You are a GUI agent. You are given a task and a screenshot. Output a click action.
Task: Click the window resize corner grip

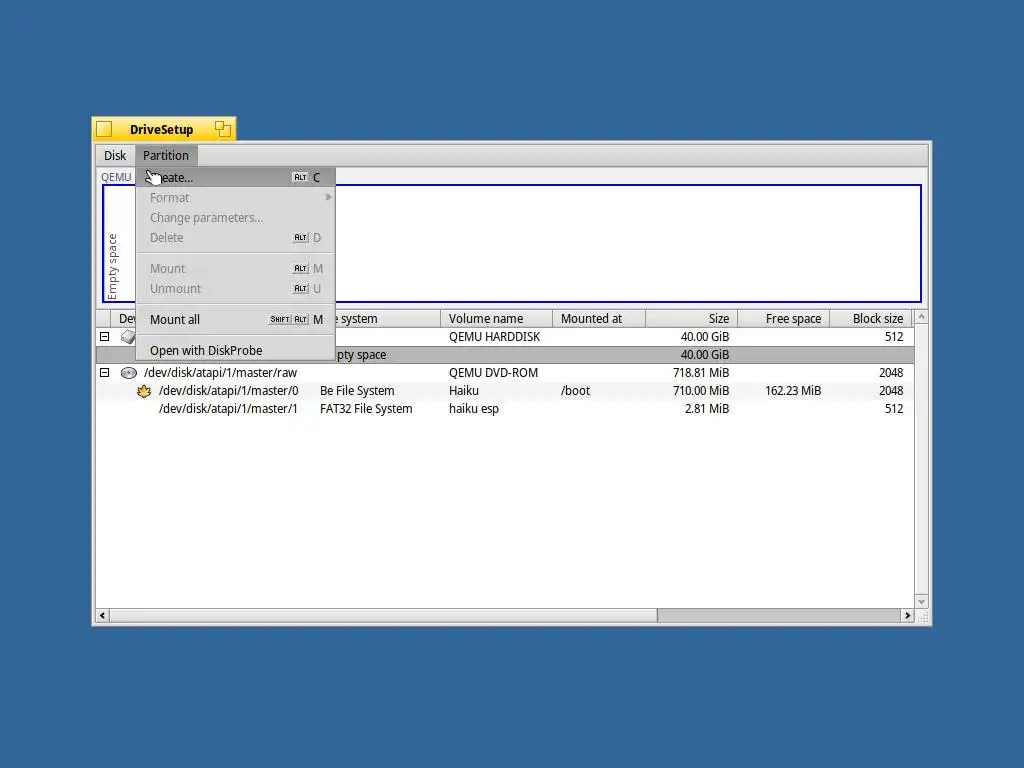tap(922, 616)
